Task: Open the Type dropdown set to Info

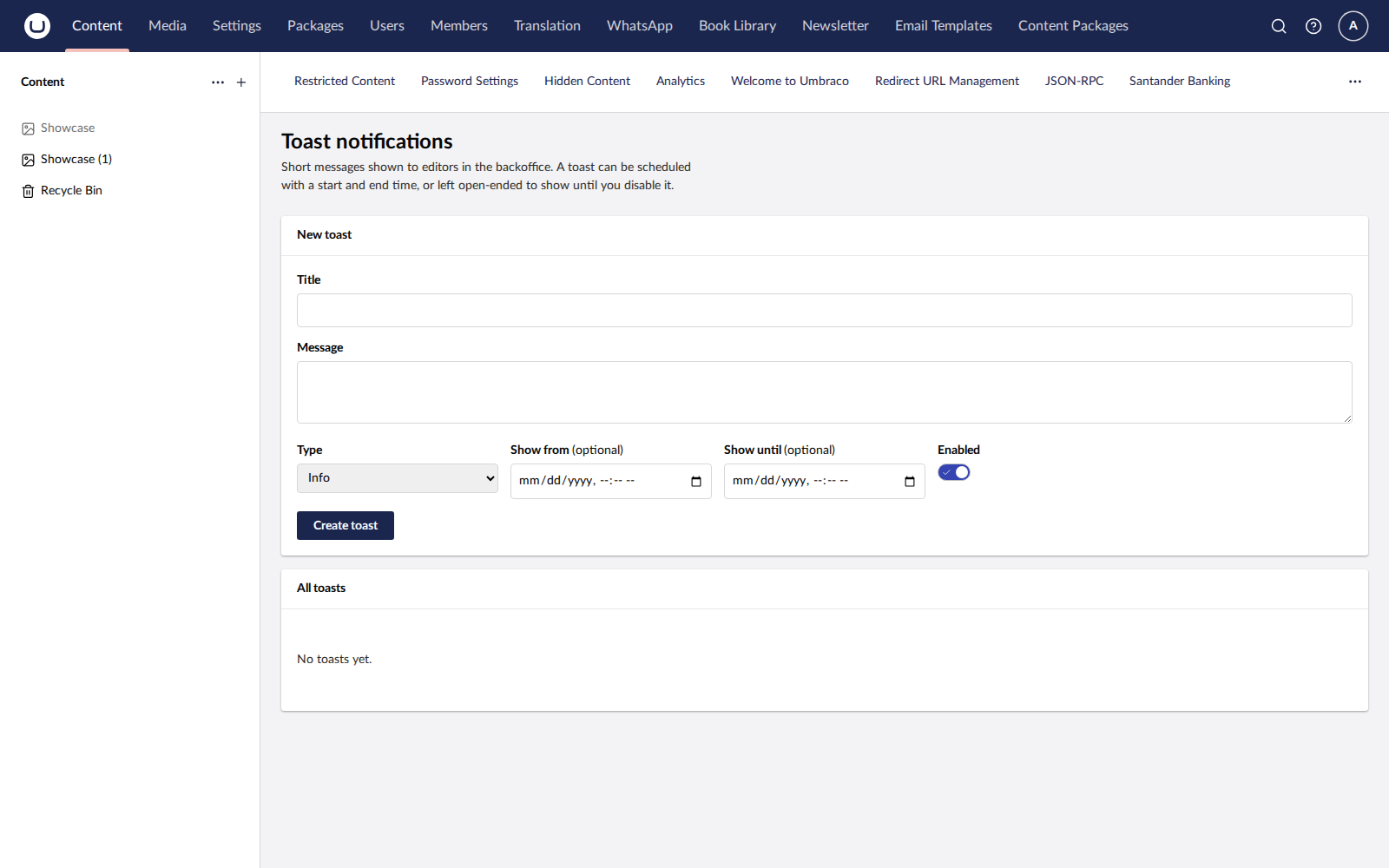Action: [398, 478]
